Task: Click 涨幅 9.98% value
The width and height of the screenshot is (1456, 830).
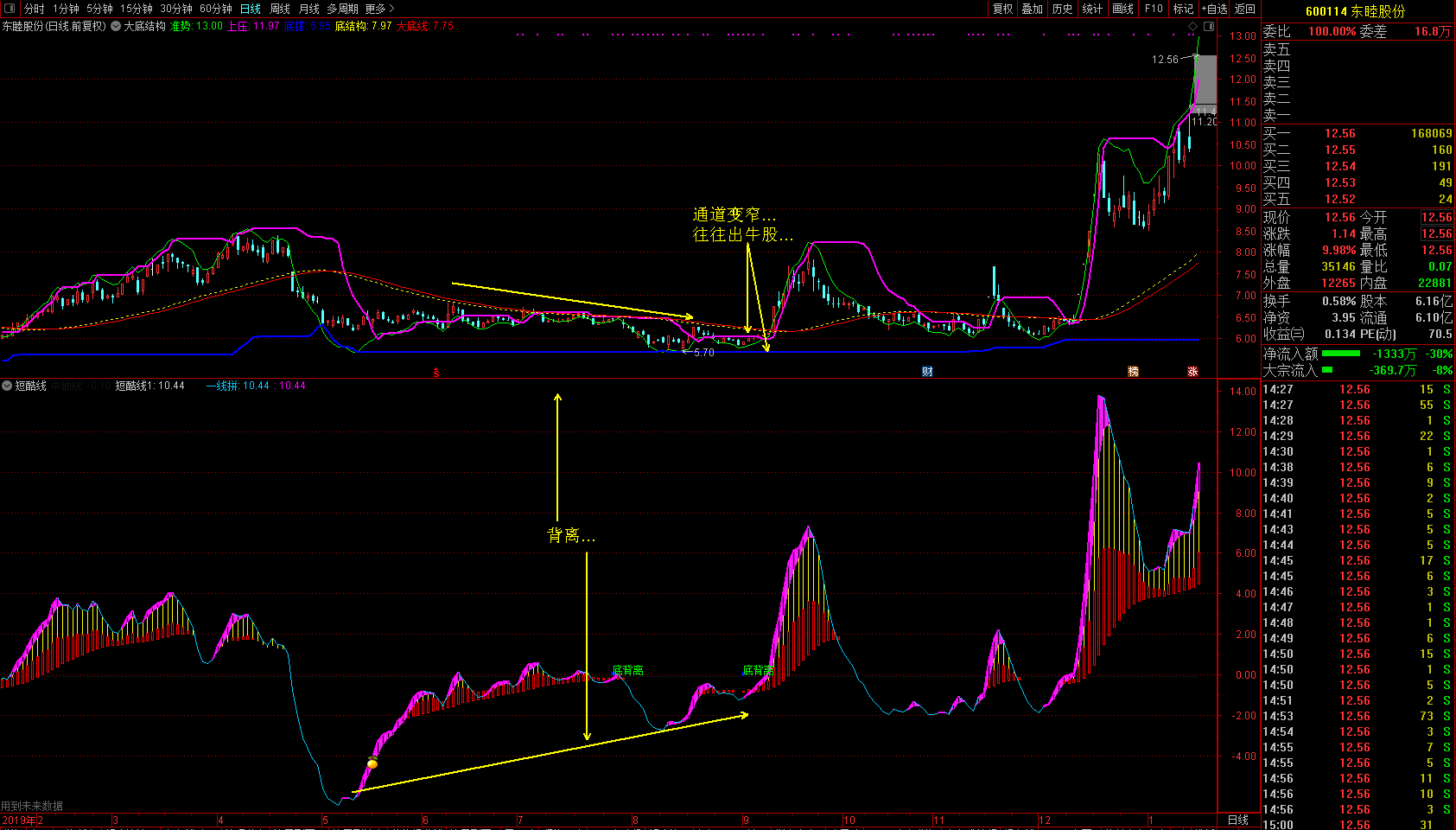Action: (x=1338, y=250)
